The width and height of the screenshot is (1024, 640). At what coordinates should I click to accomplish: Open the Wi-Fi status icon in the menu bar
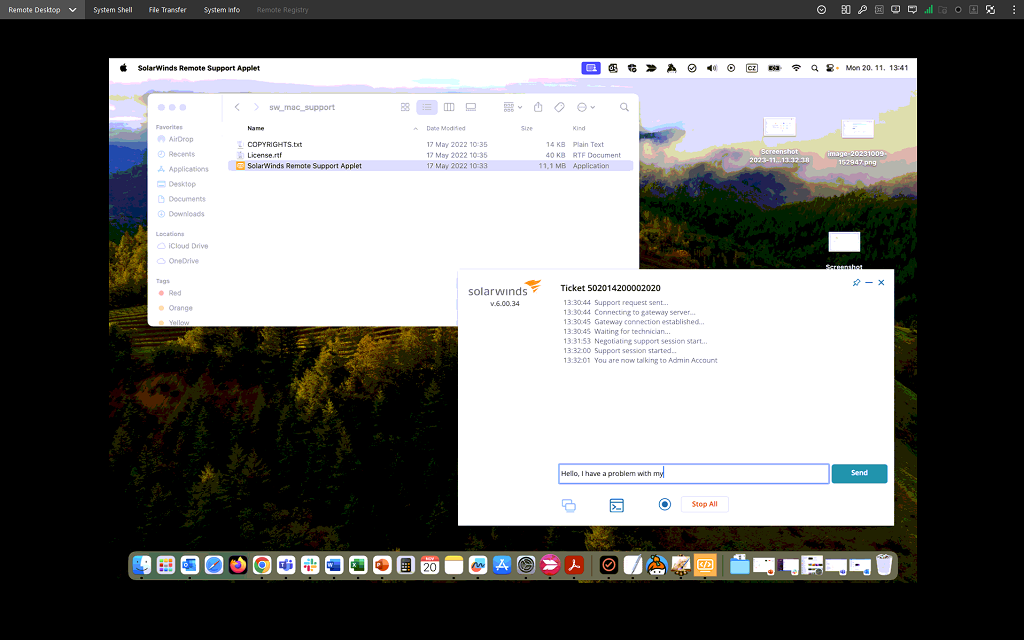pyautogui.click(x=796, y=68)
